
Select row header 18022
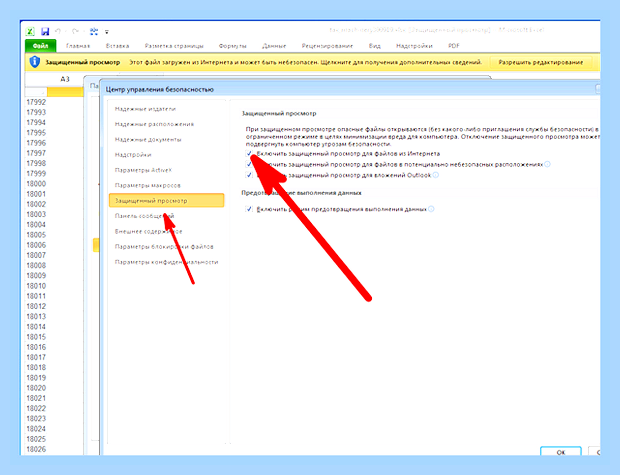[x=36, y=409]
